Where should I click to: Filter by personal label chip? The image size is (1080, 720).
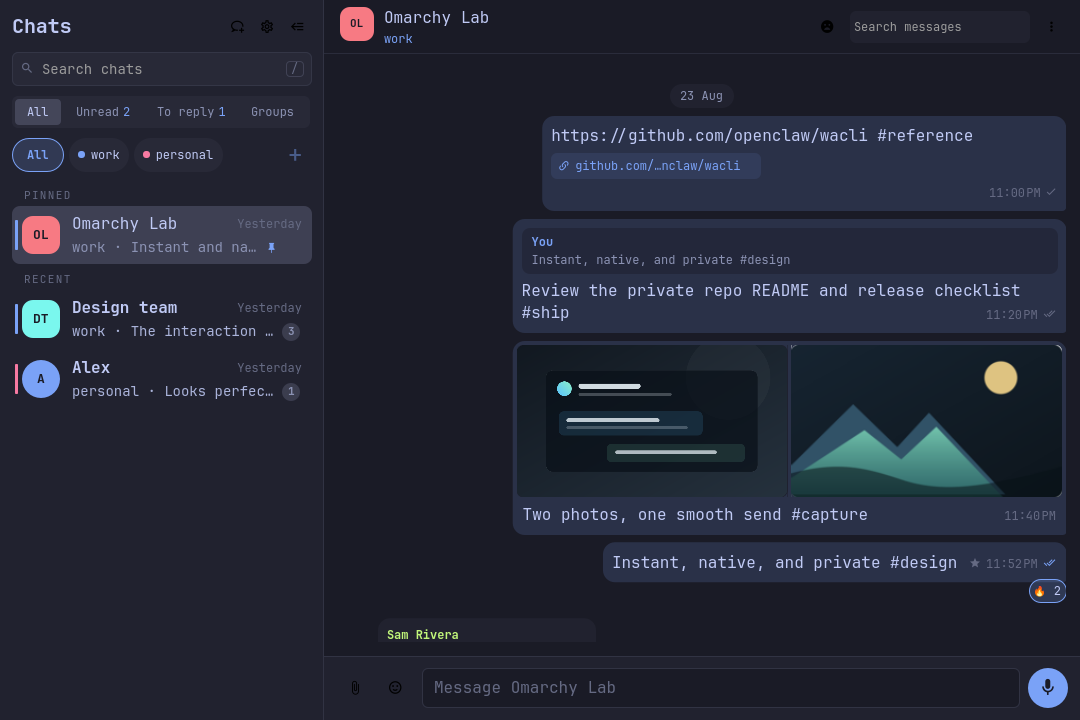coord(178,155)
